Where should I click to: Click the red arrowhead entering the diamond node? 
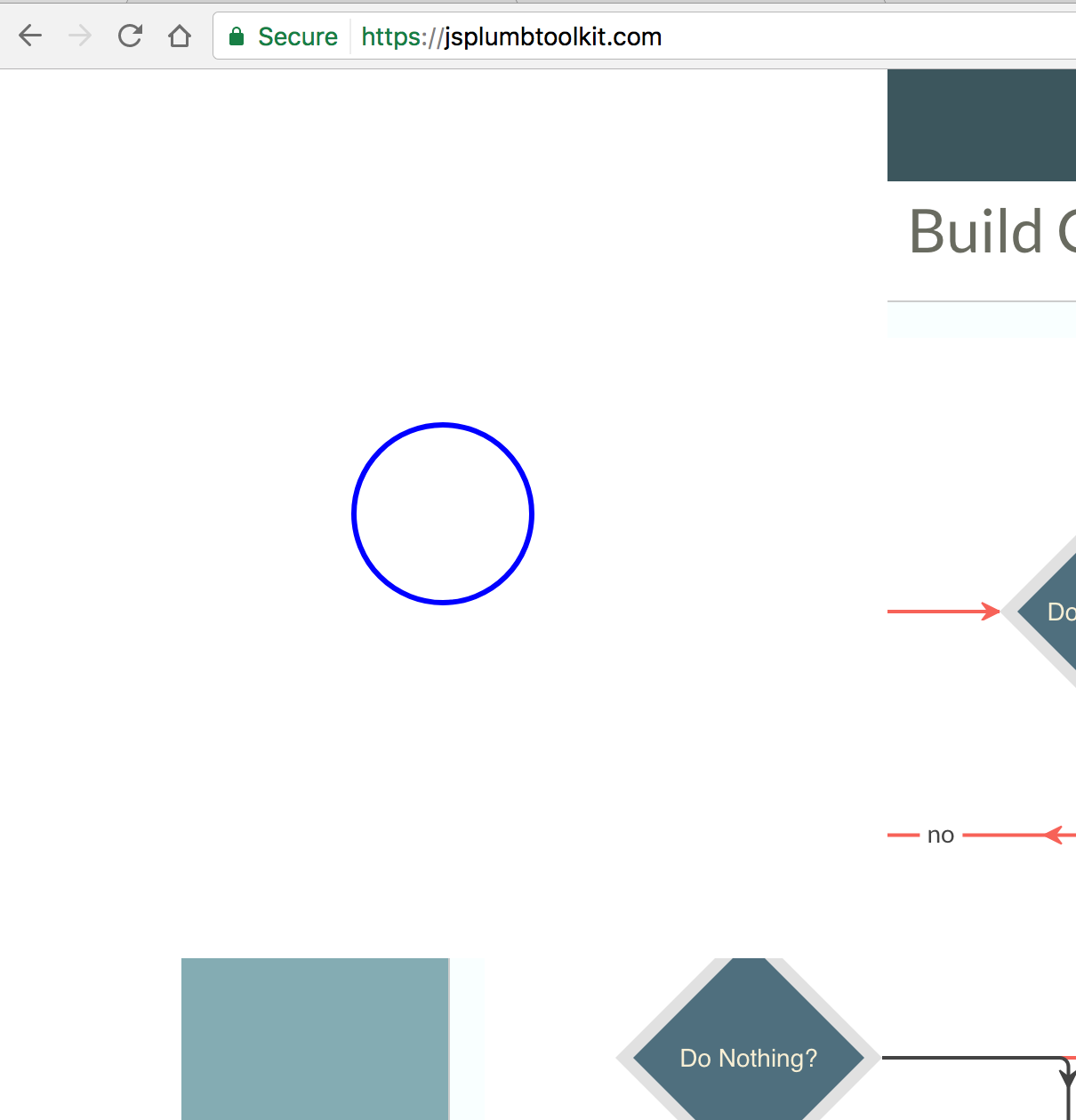pyautogui.click(x=992, y=611)
